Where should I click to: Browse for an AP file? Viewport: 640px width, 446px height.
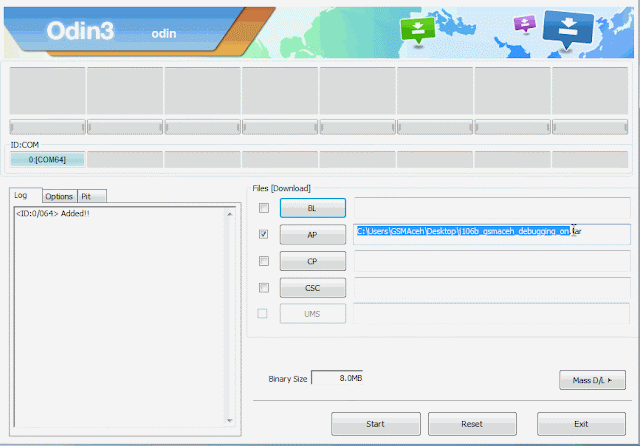coord(313,235)
